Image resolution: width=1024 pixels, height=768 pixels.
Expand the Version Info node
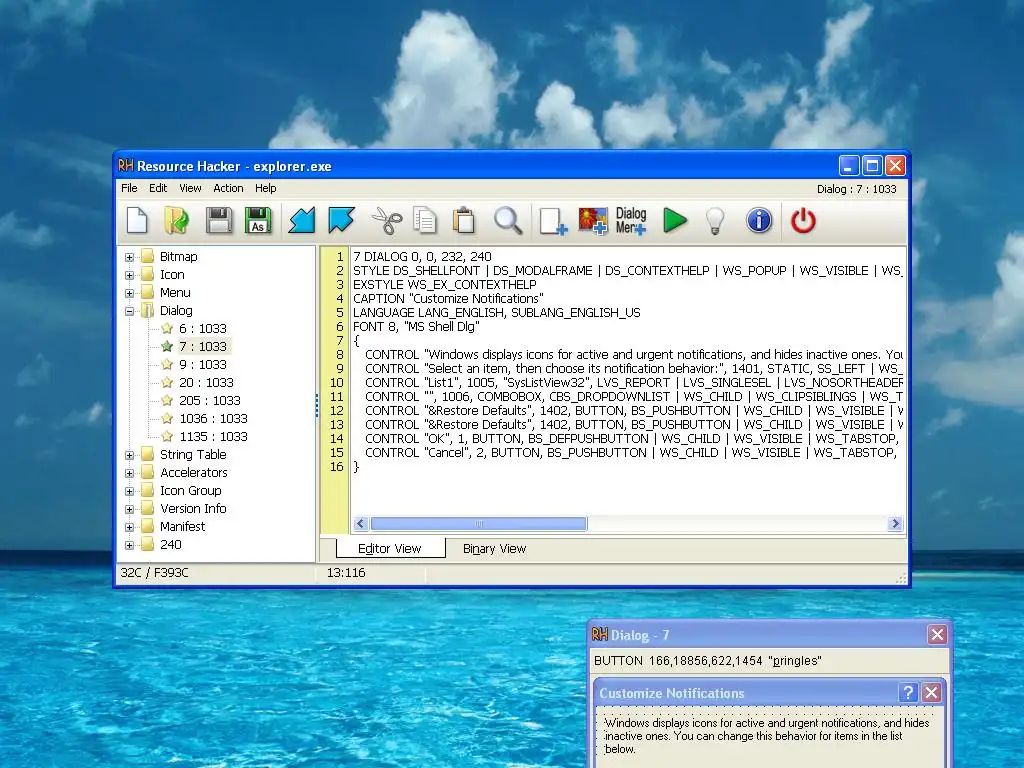[129, 509]
